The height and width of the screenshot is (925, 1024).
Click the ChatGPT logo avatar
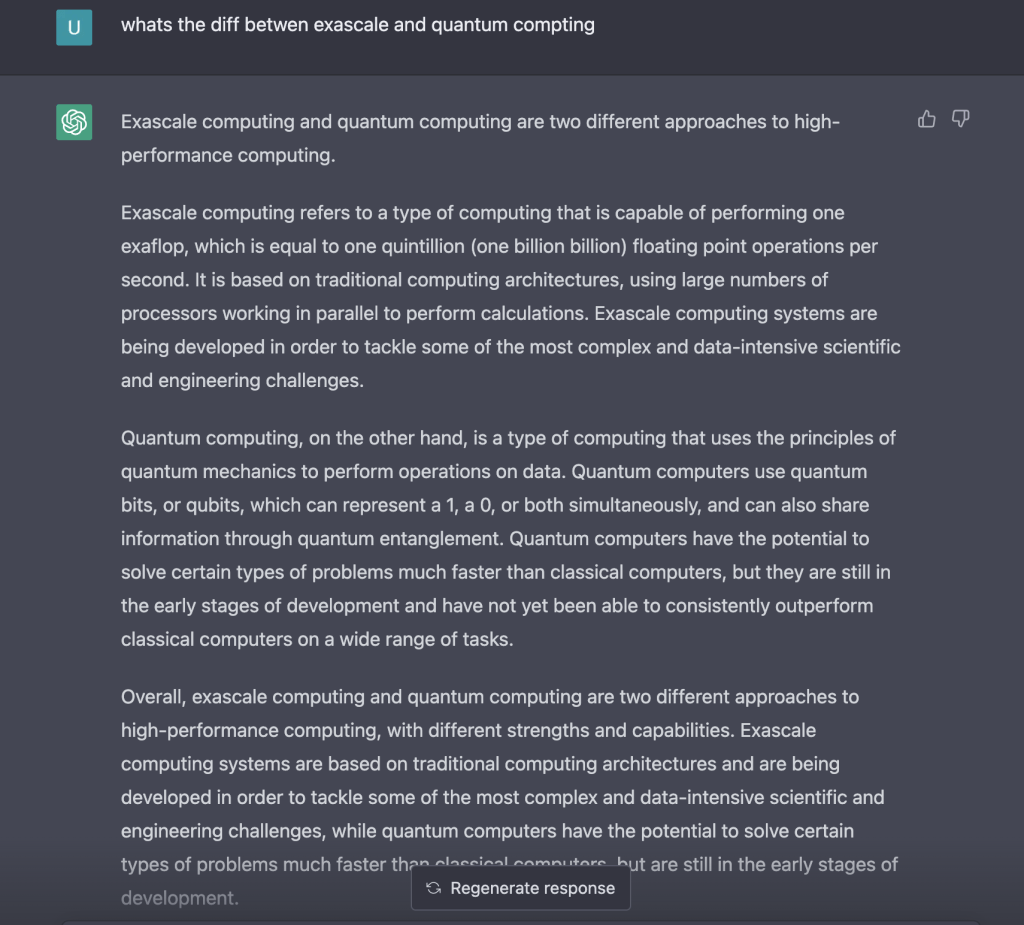(x=74, y=123)
